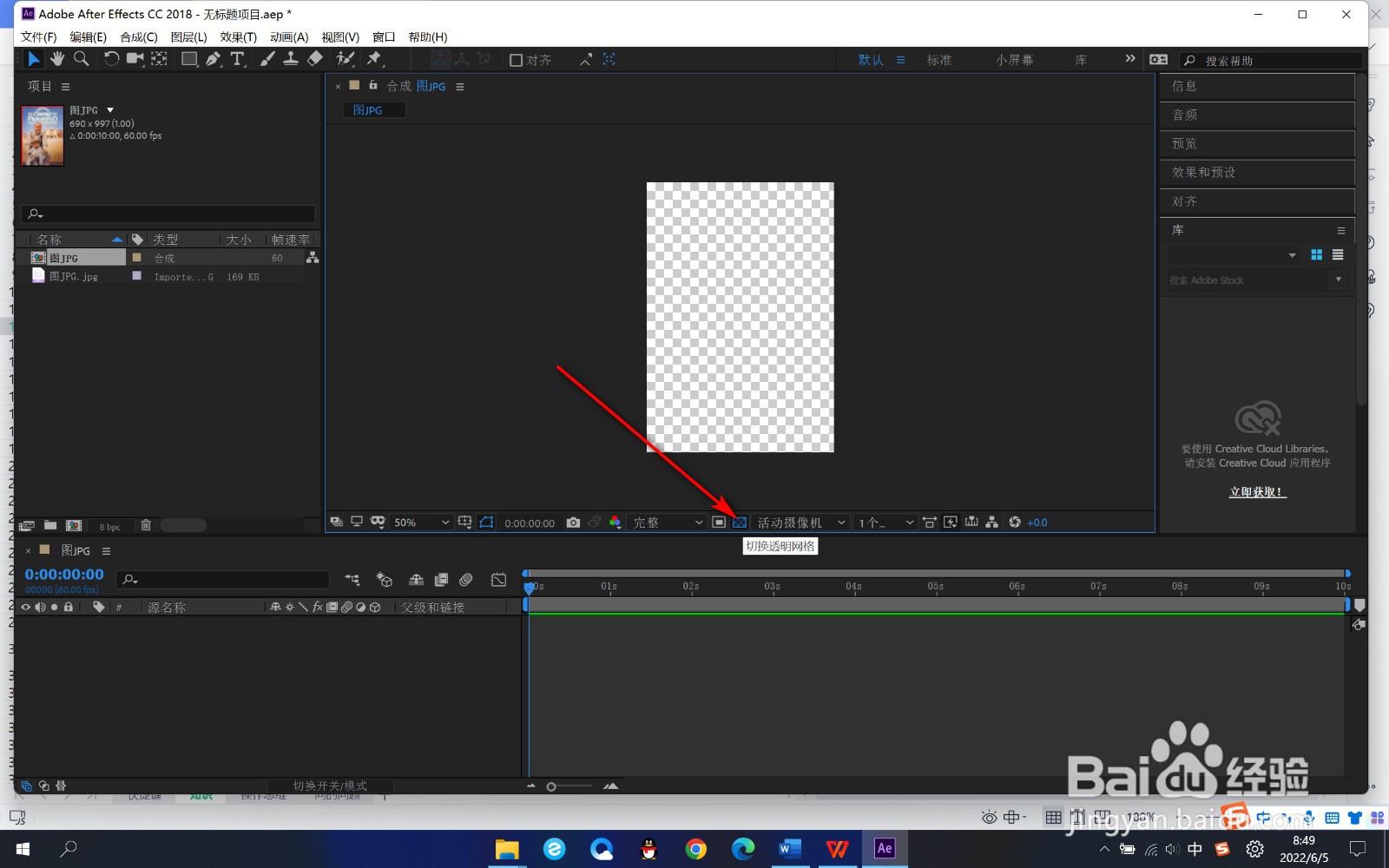
Task: Open the 效果(T) menu
Action: [x=238, y=37]
